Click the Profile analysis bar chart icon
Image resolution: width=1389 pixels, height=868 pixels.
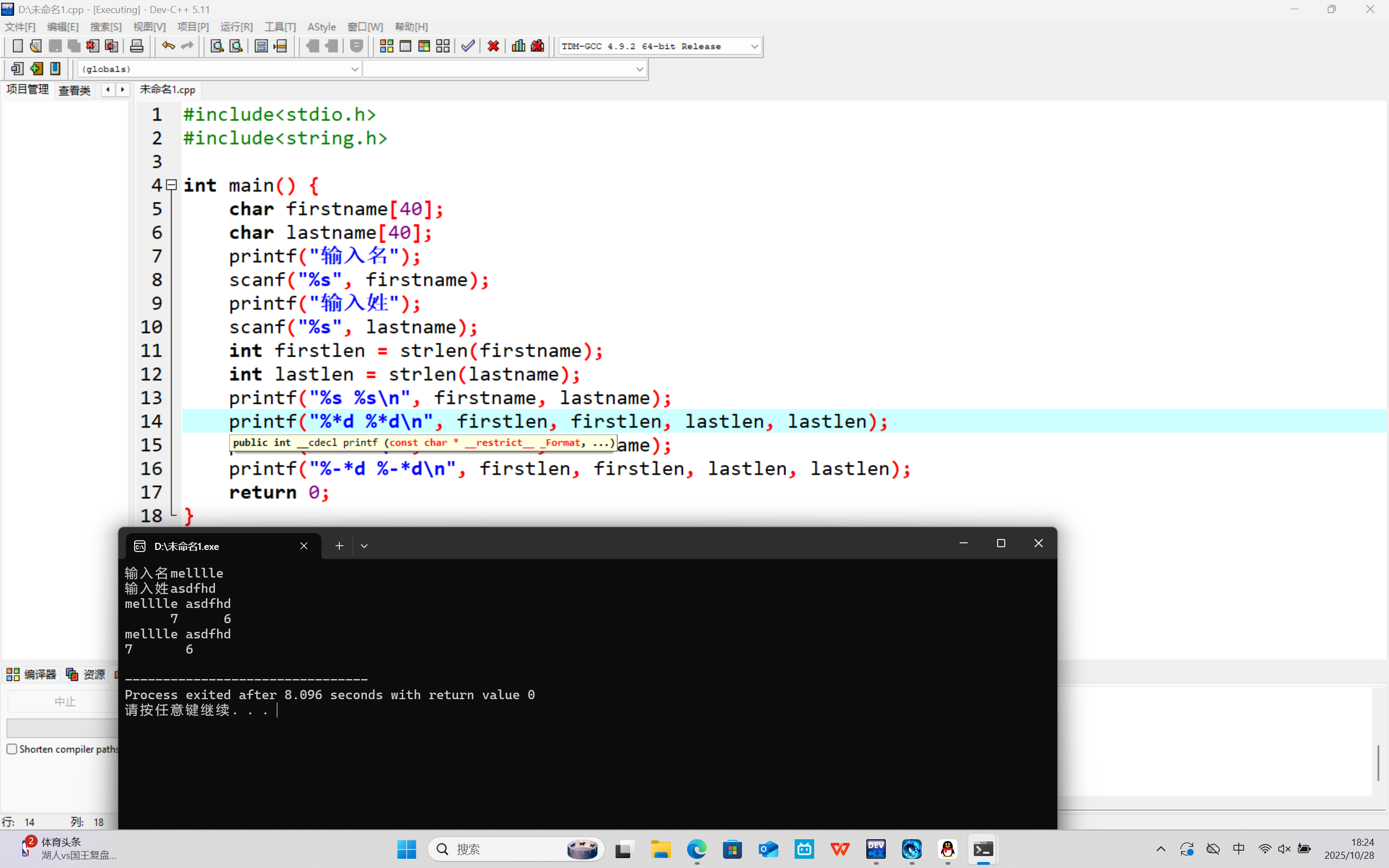[x=518, y=46]
